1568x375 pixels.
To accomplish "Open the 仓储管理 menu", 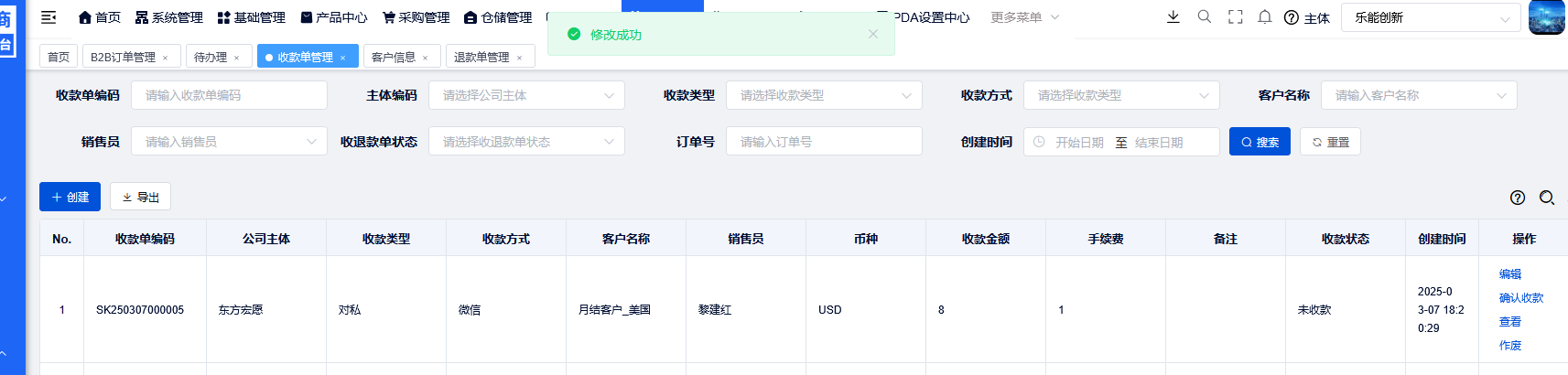I will click(498, 17).
